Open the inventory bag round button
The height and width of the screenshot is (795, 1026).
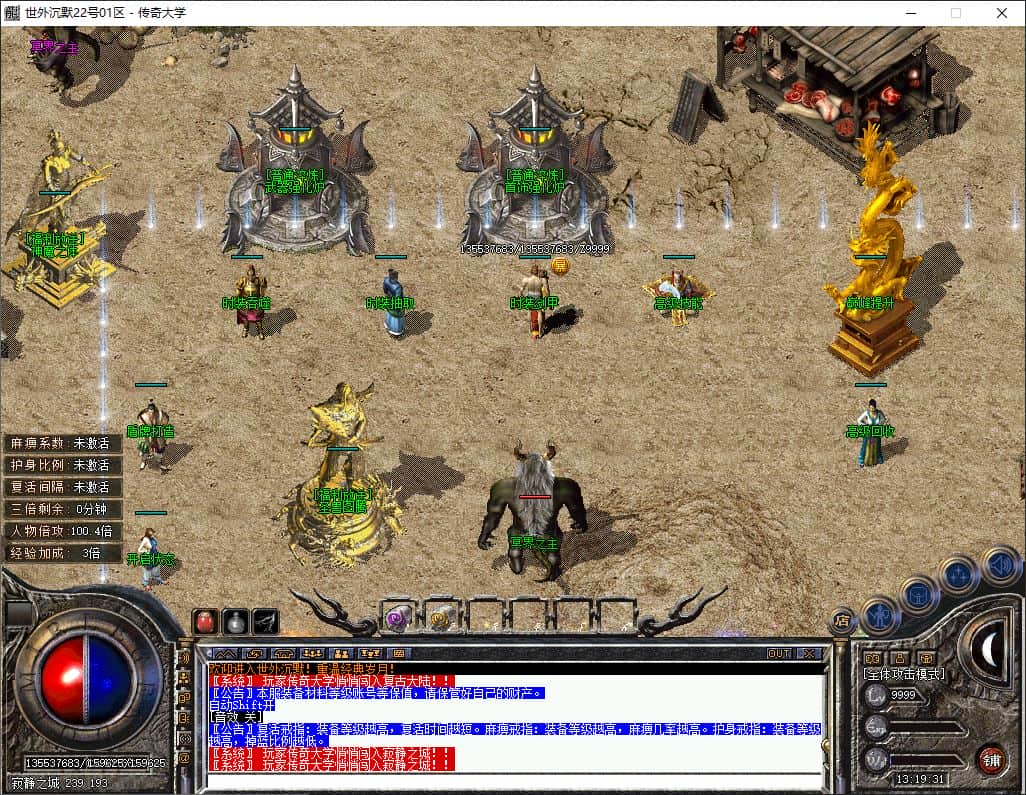click(917, 595)
